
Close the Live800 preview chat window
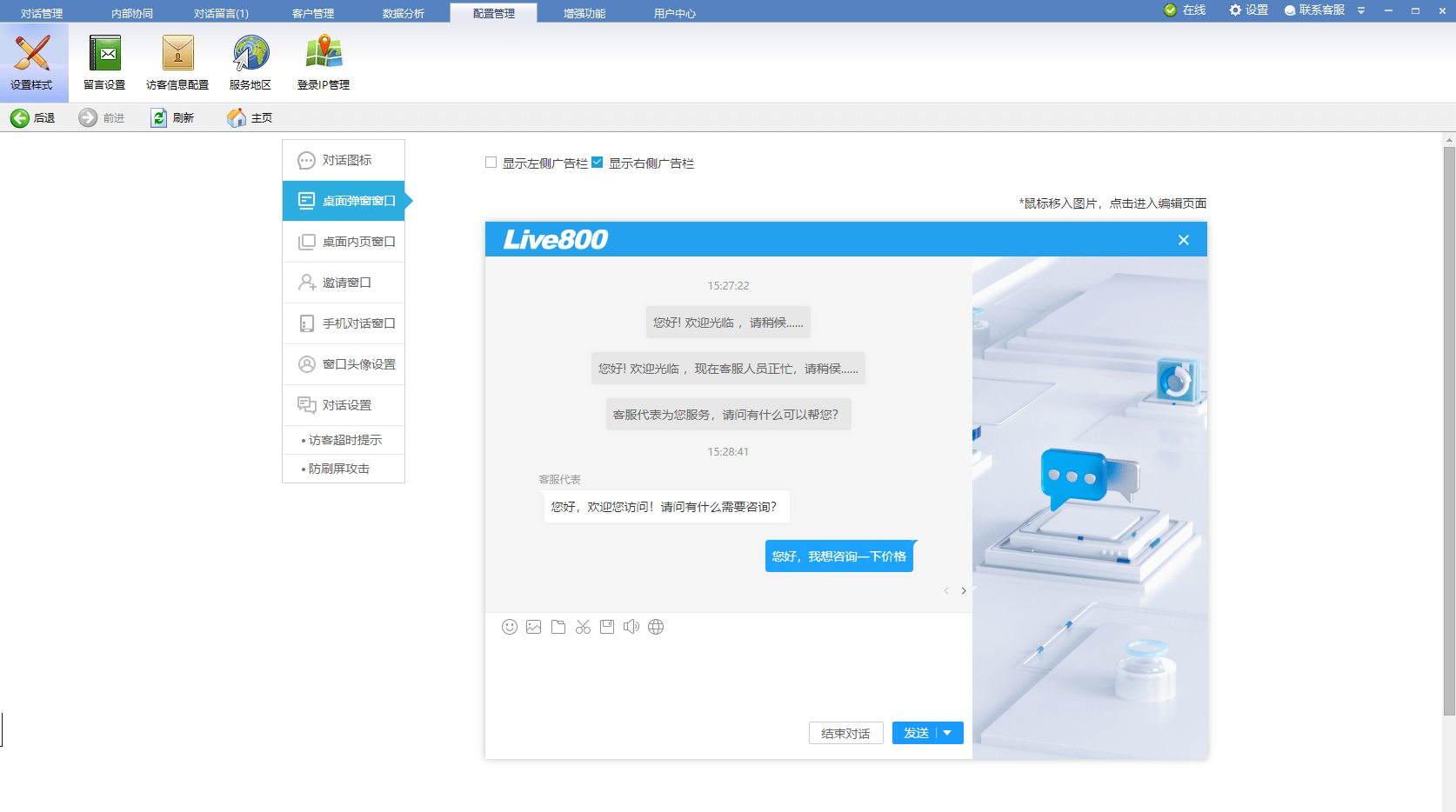(1184, 240)
